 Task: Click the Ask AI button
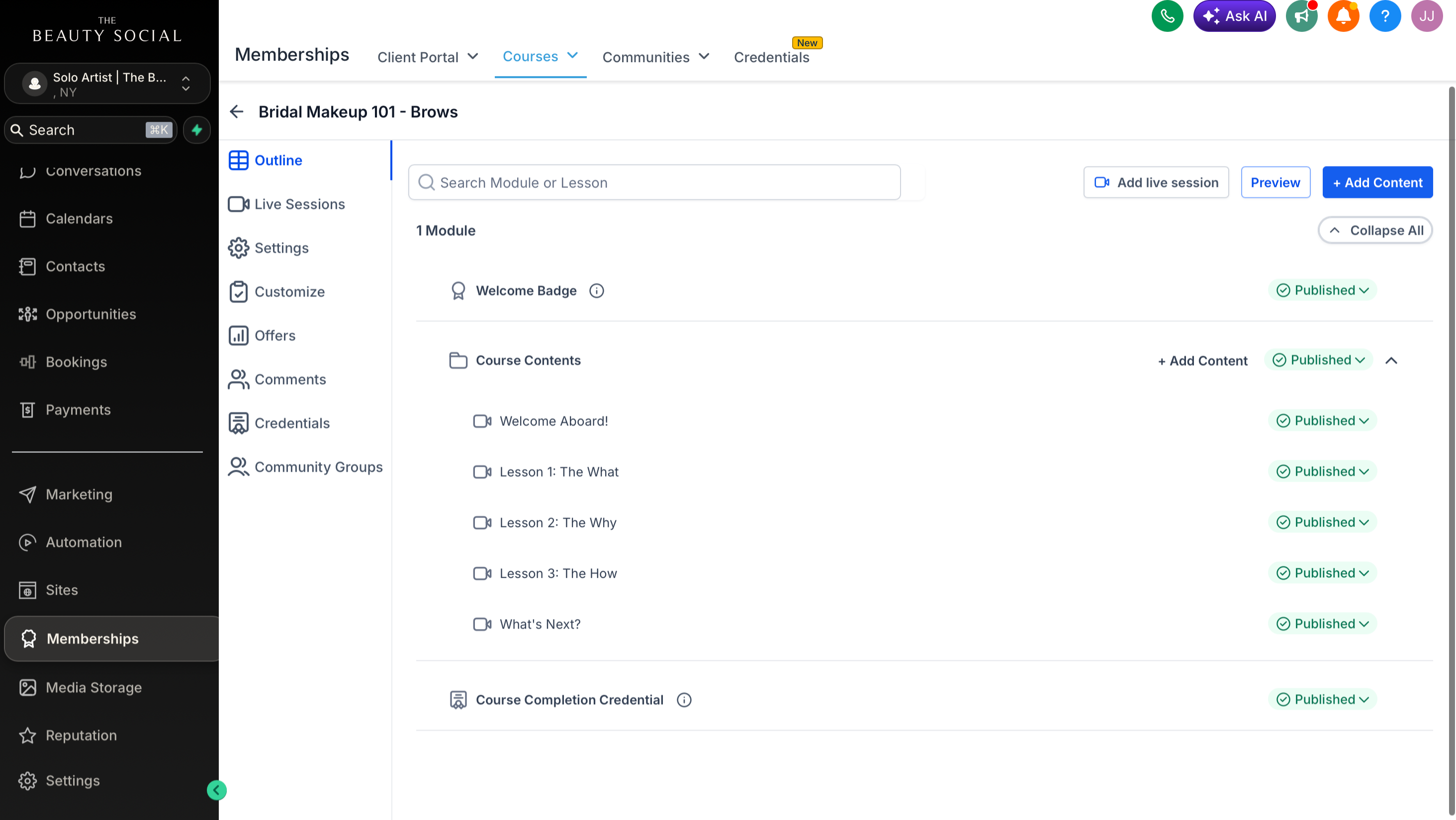click(1234, 16)
